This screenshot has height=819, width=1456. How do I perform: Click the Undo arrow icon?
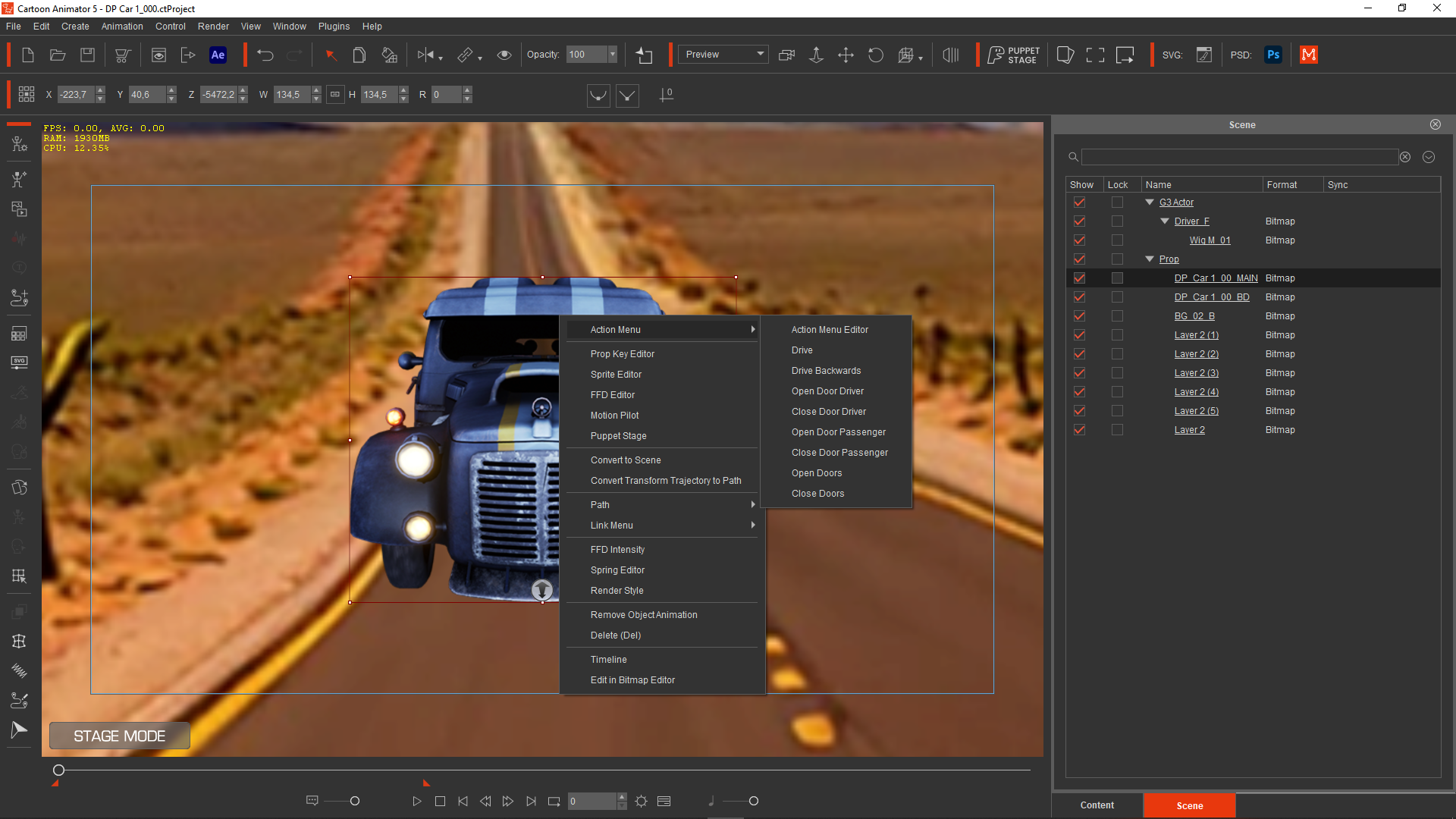(265, 55)
